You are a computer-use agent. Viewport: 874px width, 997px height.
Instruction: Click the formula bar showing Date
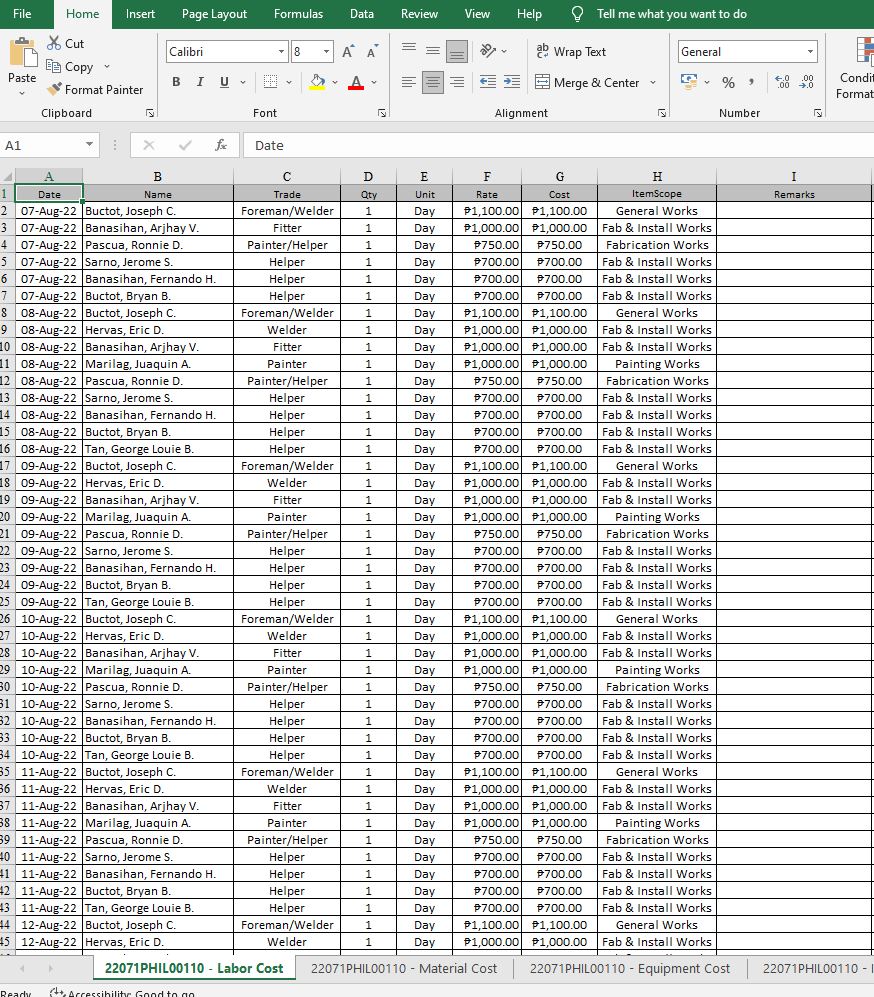pos(559,146)
